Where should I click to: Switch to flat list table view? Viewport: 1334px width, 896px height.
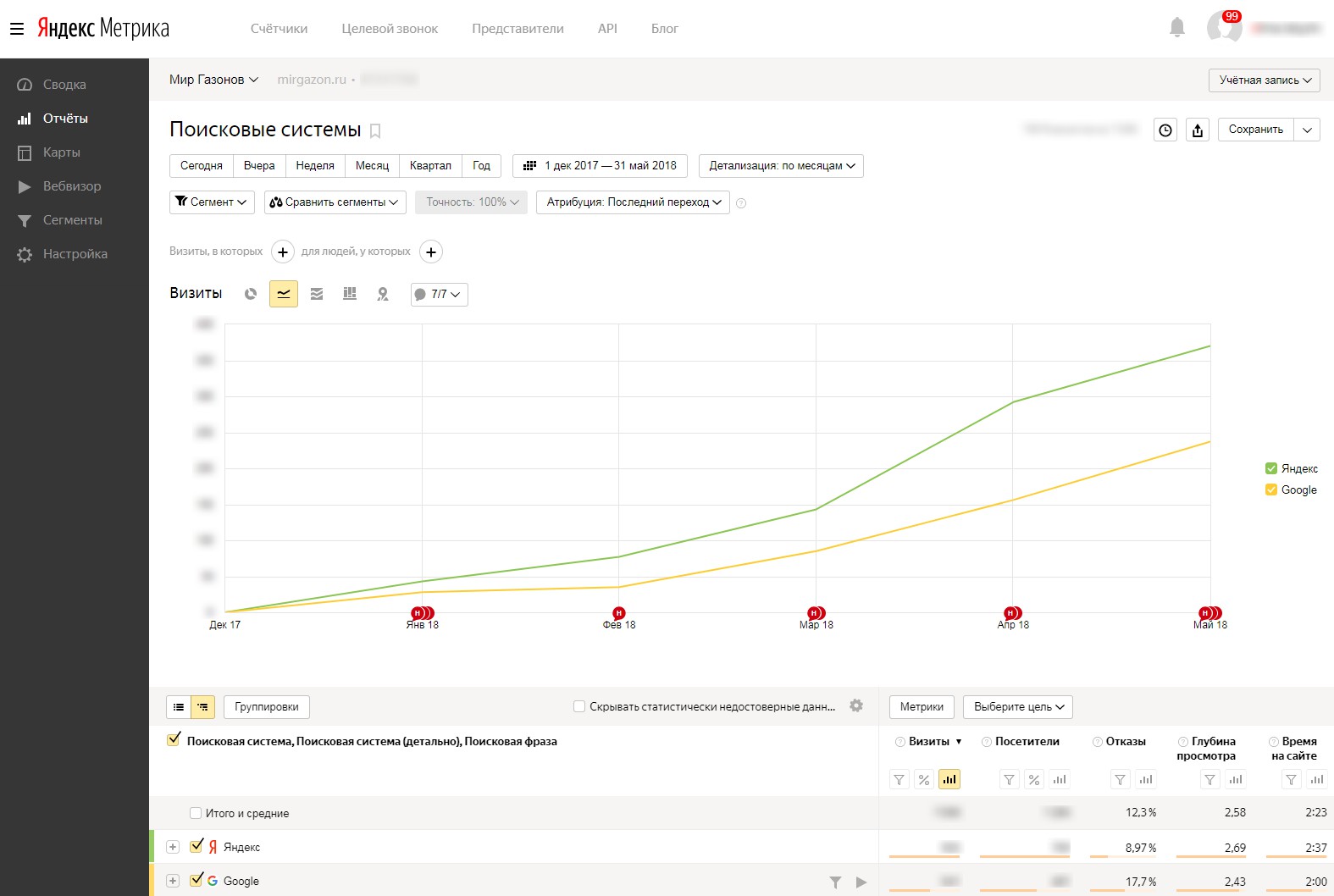179,707
